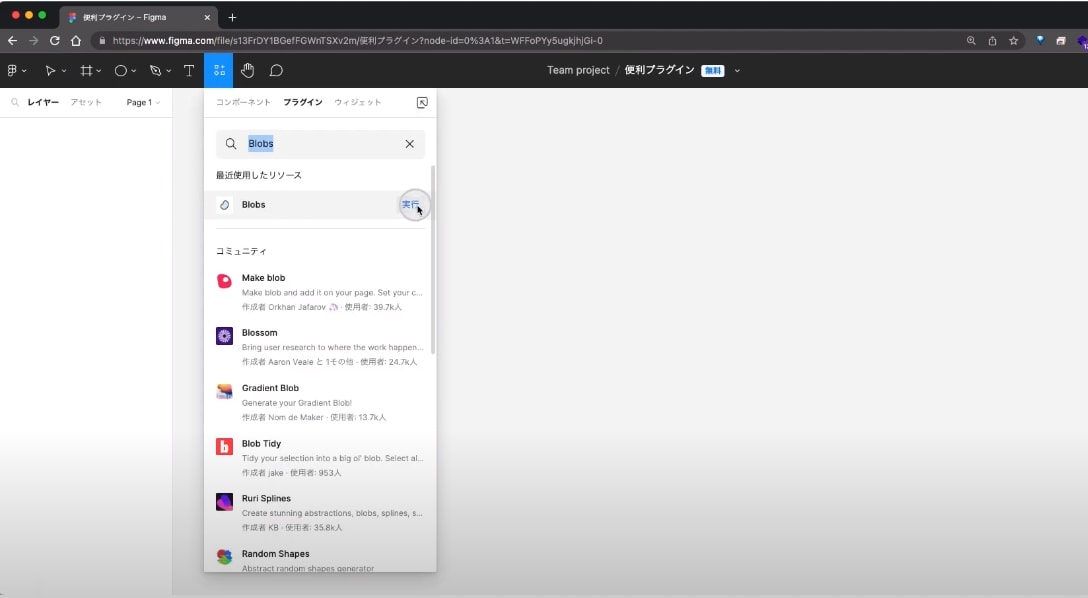Select the 便利プラグイン – Figma browser tab
The image size is (1088, 598).
tap(138, 17)
